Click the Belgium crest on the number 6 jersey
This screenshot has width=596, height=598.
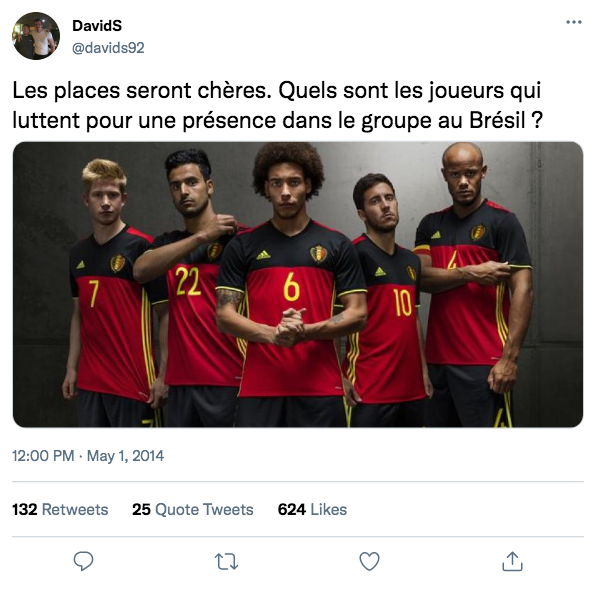coord(318,254)
